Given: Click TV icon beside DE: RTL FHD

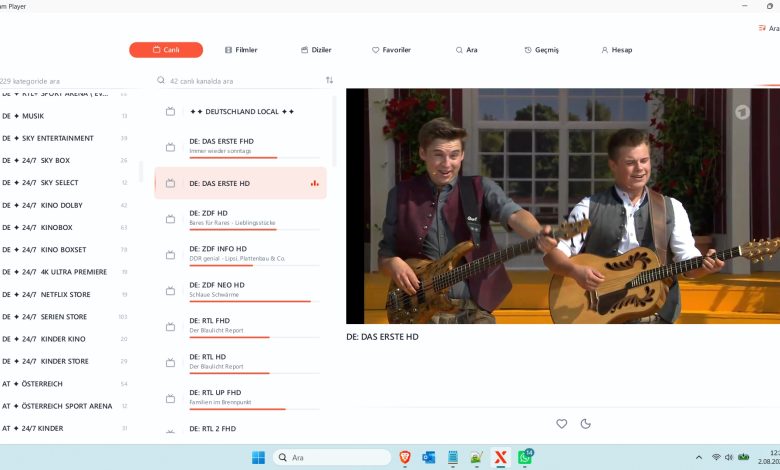Looking at the screenshot, I should point(170,327).
